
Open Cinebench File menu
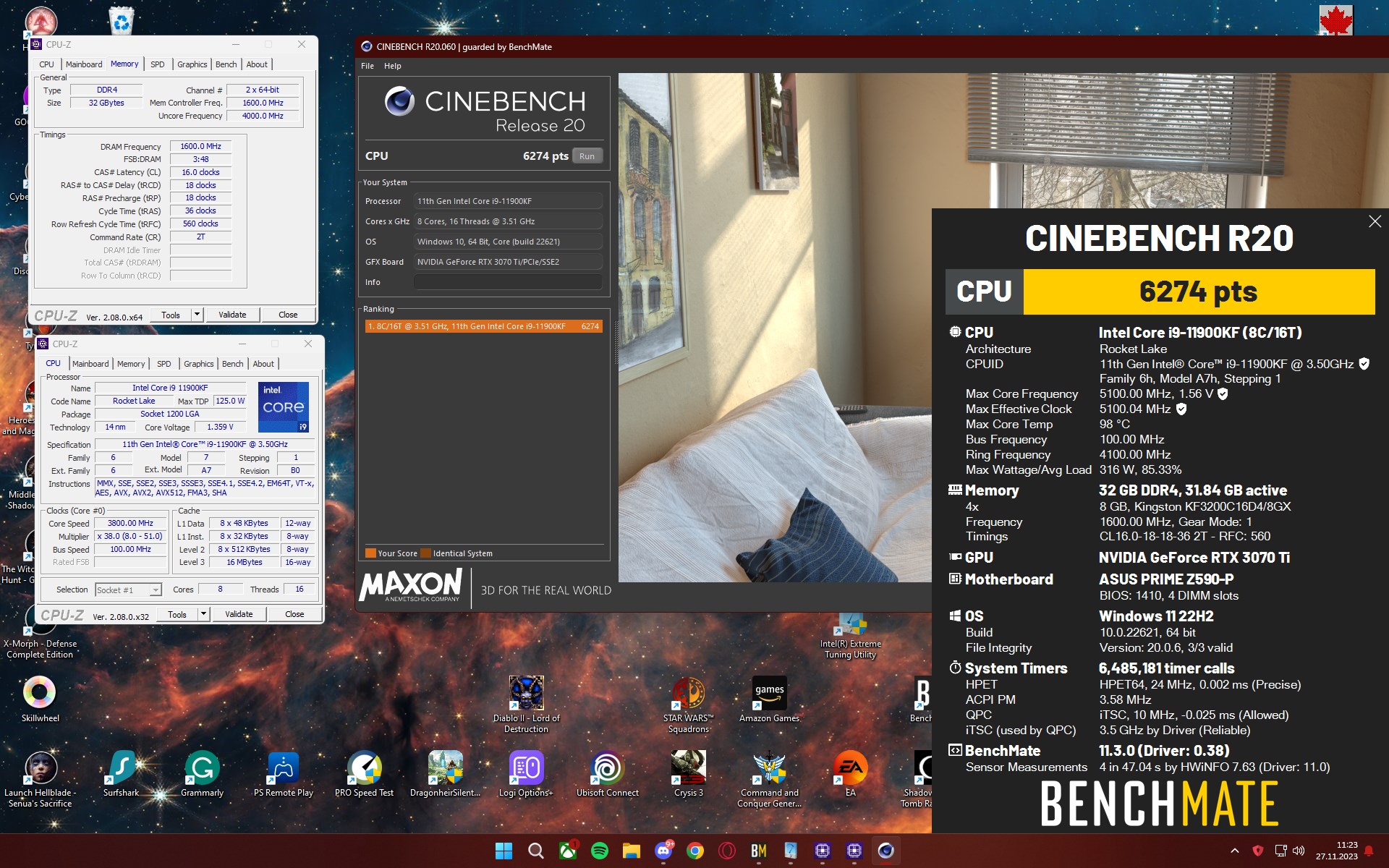tap(368, 66)
